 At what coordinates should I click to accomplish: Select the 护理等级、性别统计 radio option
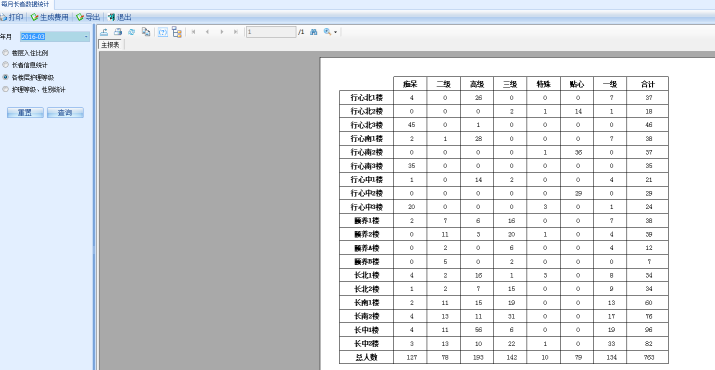[34, 90]
